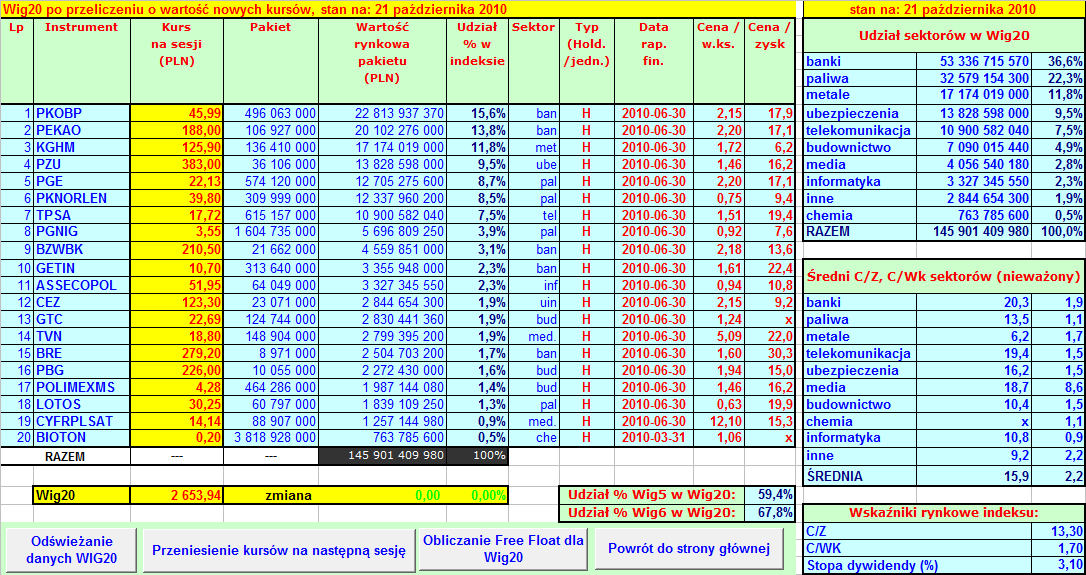Screen dimensions: 1086x575
Task: Click KGHM session price 125,90
Action: pyautogui.click(x=177, y=147)
